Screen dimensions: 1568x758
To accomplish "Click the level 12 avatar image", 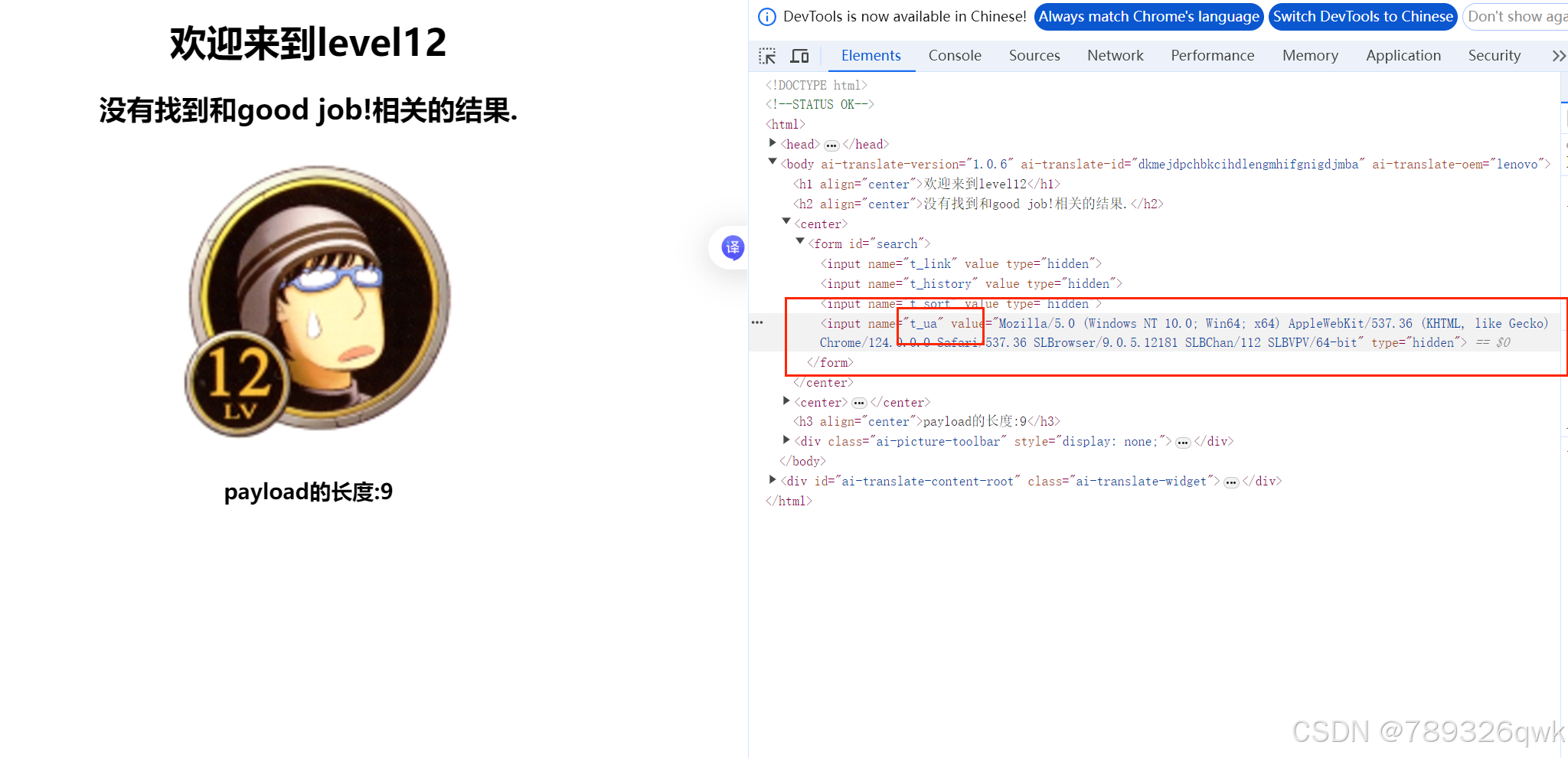I will tap(318, 301).
